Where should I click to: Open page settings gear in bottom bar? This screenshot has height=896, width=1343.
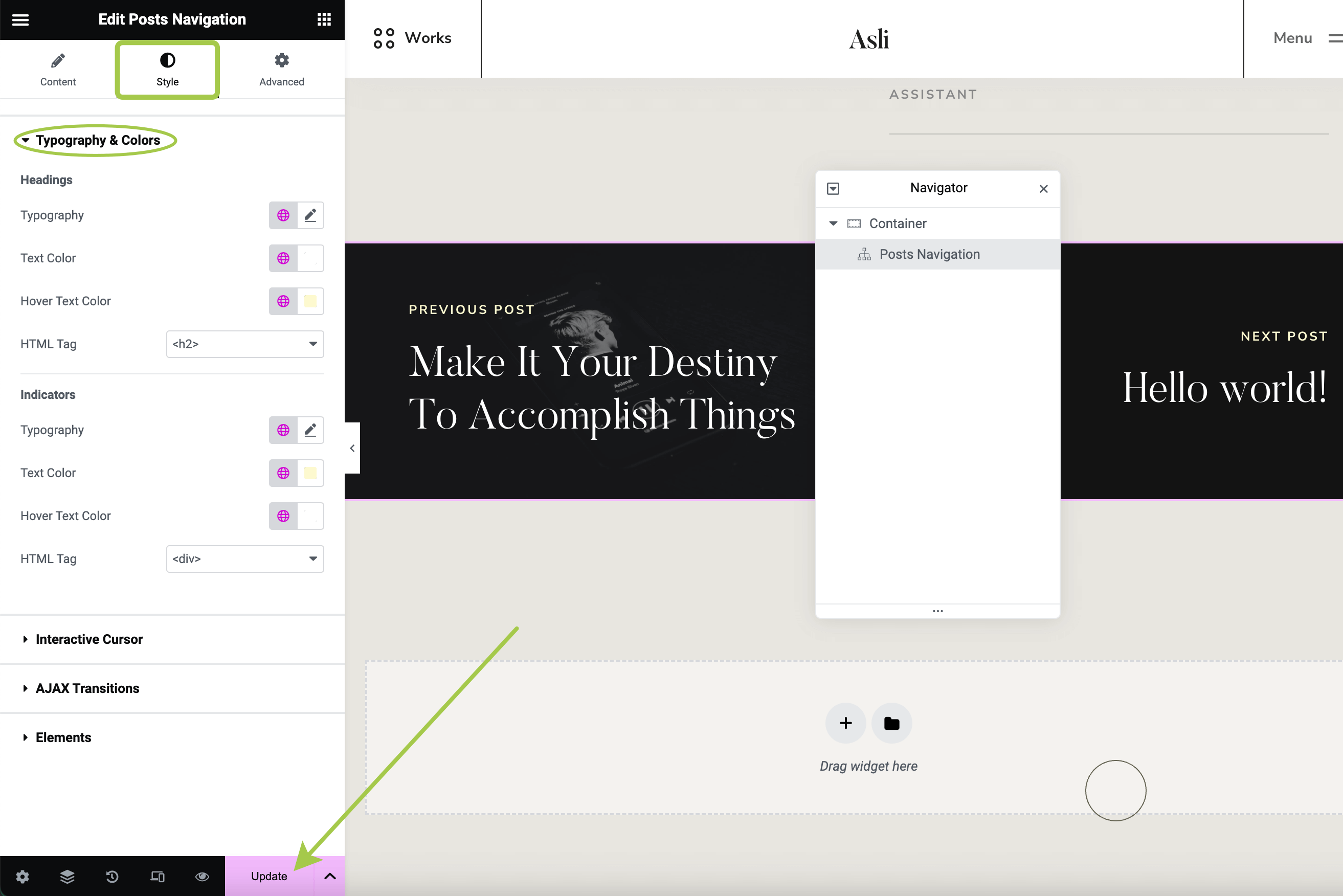23,876
